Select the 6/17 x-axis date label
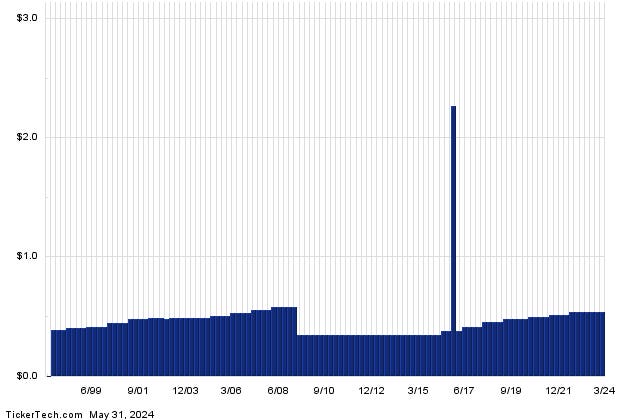Image resolution: width=640 pixels, height=420 pixels. pos(464,391)
